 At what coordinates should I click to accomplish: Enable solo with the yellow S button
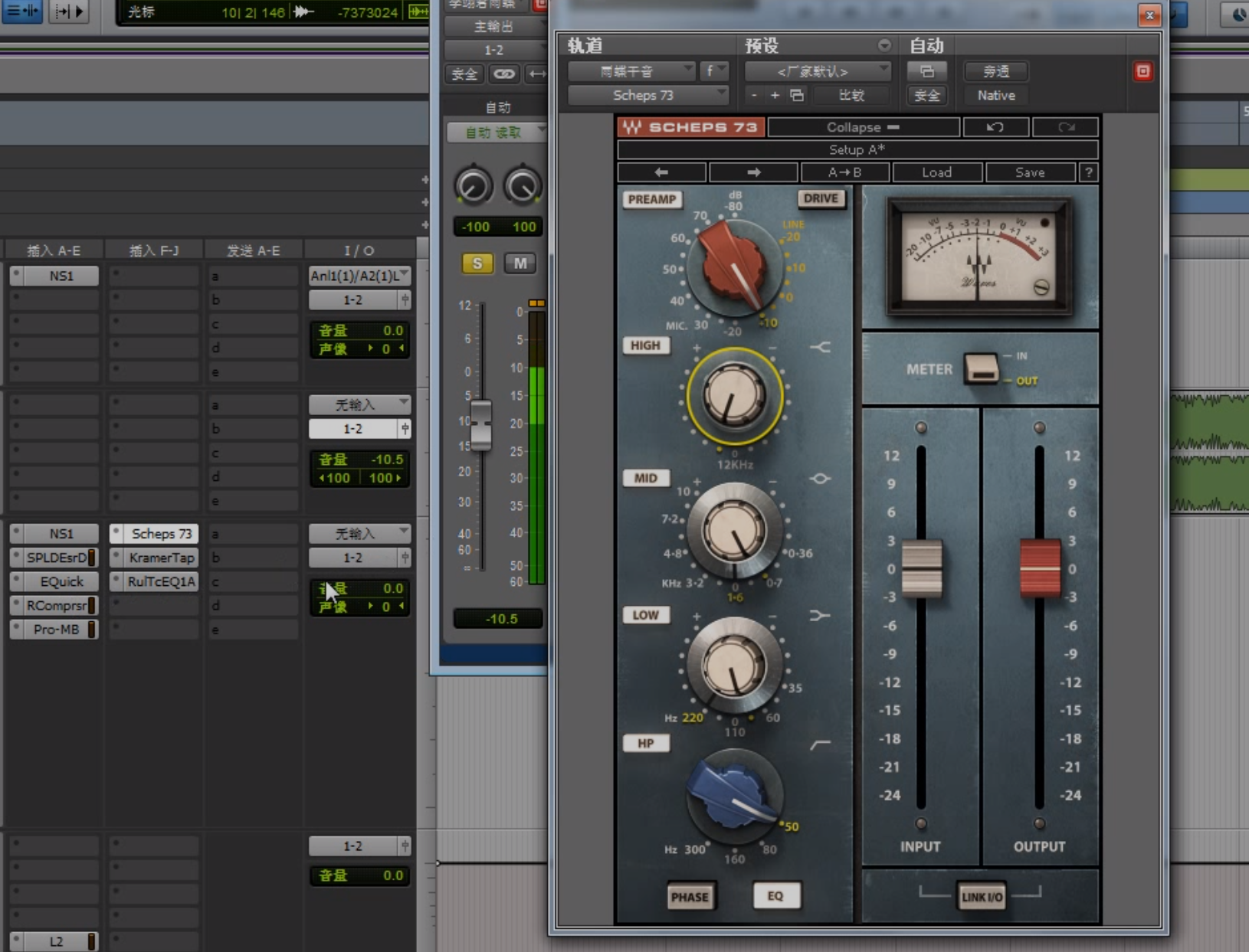click(x=477, y=263)
